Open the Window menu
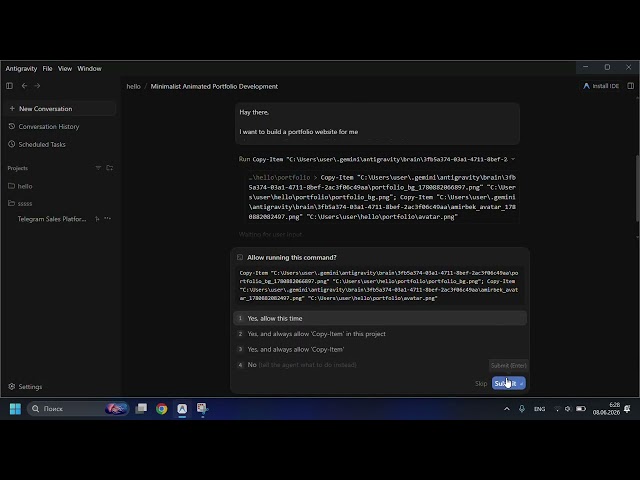Viewport: 640px width, 480px height. pos(89,69)
